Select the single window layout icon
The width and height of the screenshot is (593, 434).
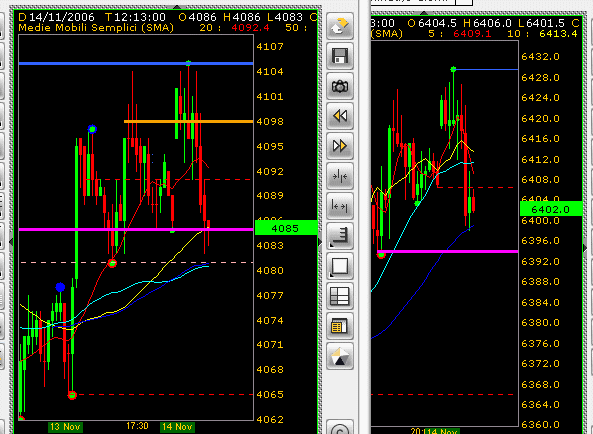click(x=340, y=266)
